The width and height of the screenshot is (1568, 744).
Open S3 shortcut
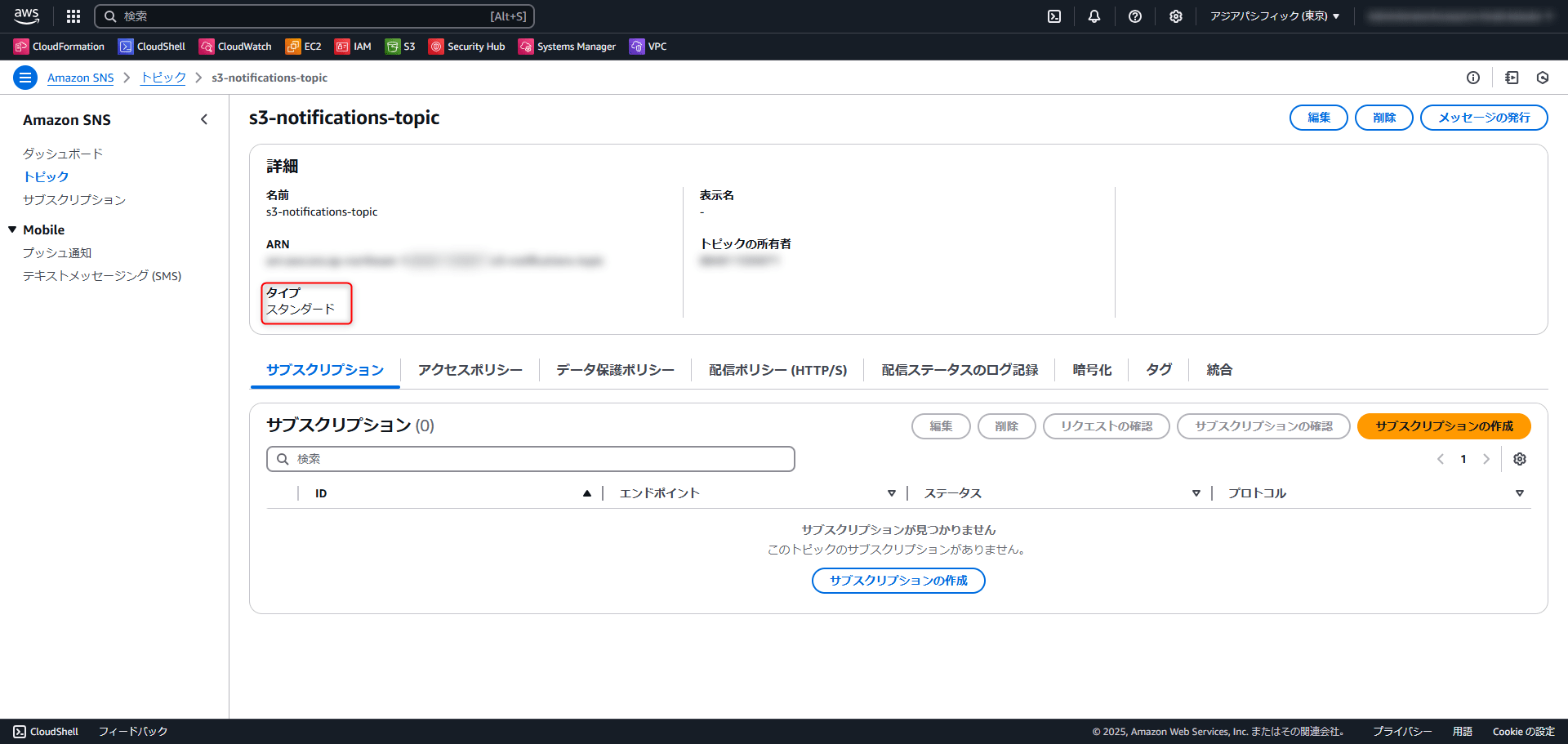click(x=400, y=47)
